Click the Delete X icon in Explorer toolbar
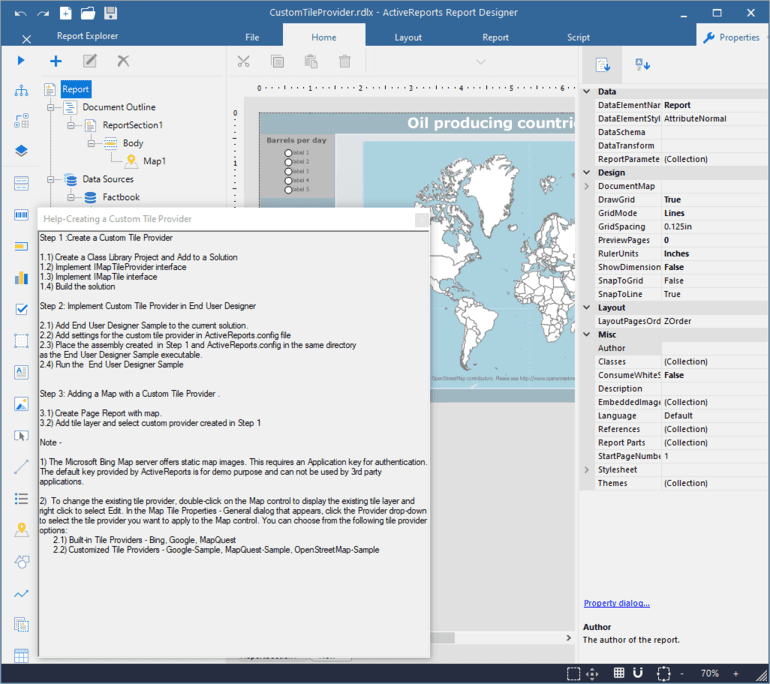The width and height of the screenshot is (770, 684). coord(123,61)
